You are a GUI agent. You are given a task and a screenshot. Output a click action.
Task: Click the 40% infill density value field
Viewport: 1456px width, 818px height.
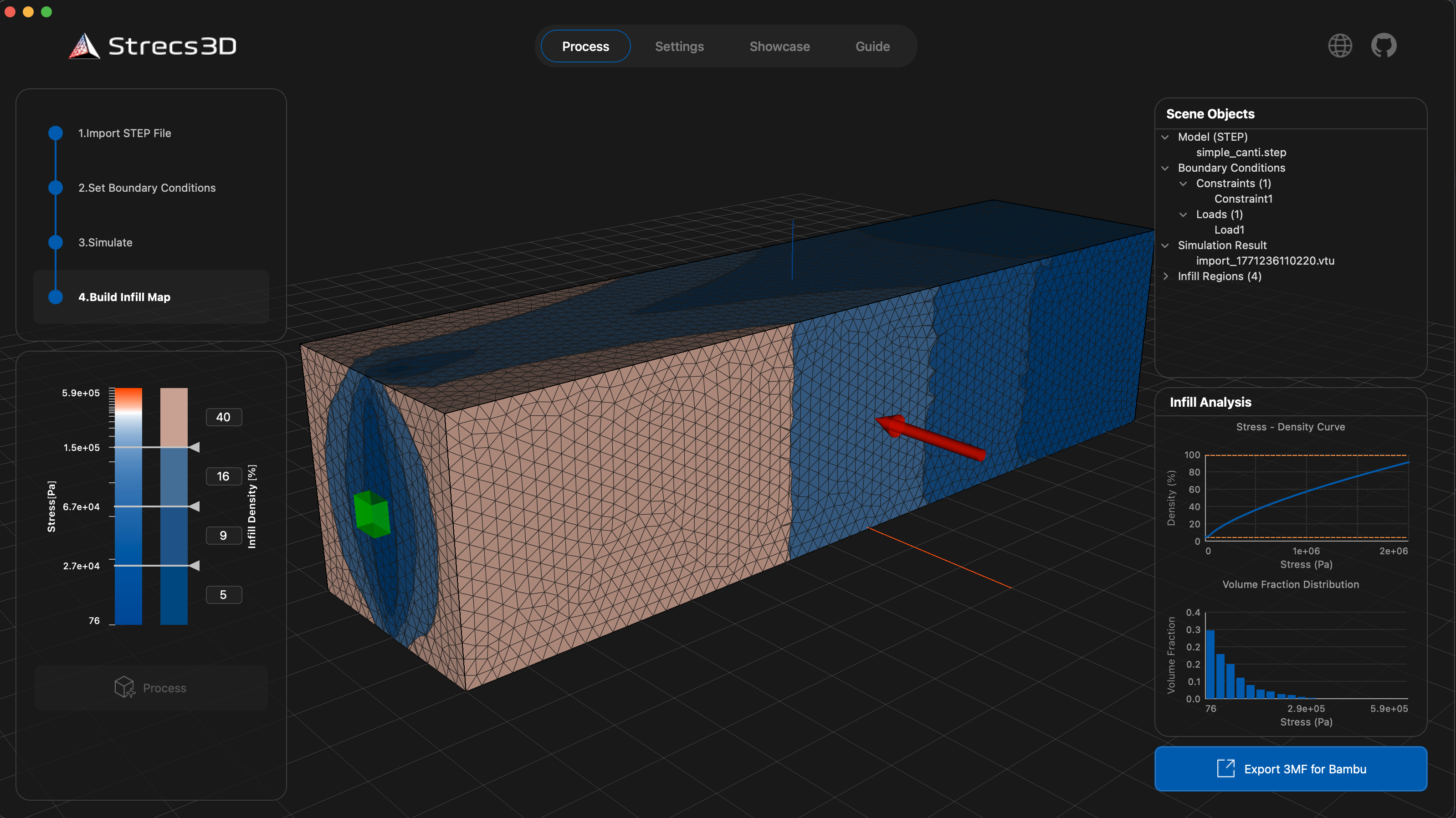tap(224, 417)
